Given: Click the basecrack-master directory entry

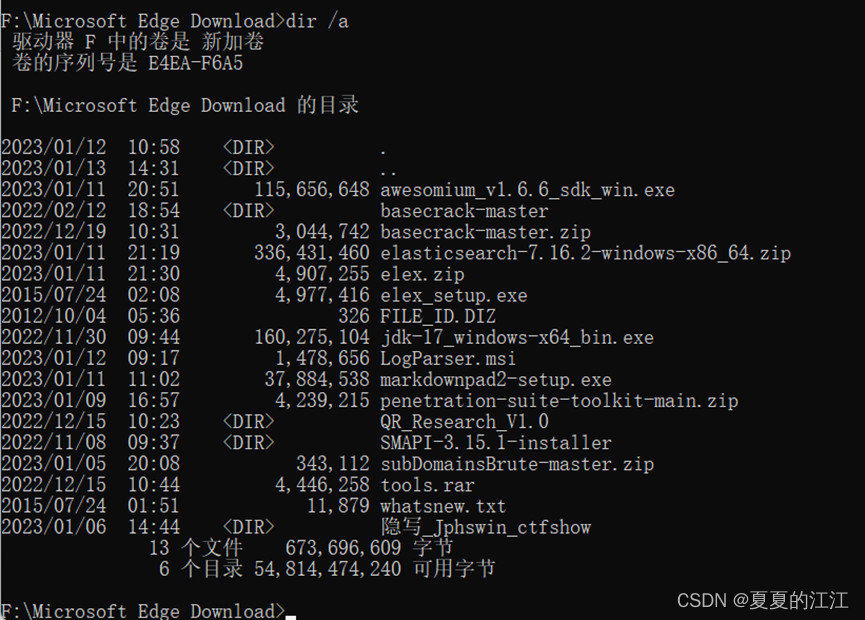Looking at the screenshot, I should [x=464, y=211].
